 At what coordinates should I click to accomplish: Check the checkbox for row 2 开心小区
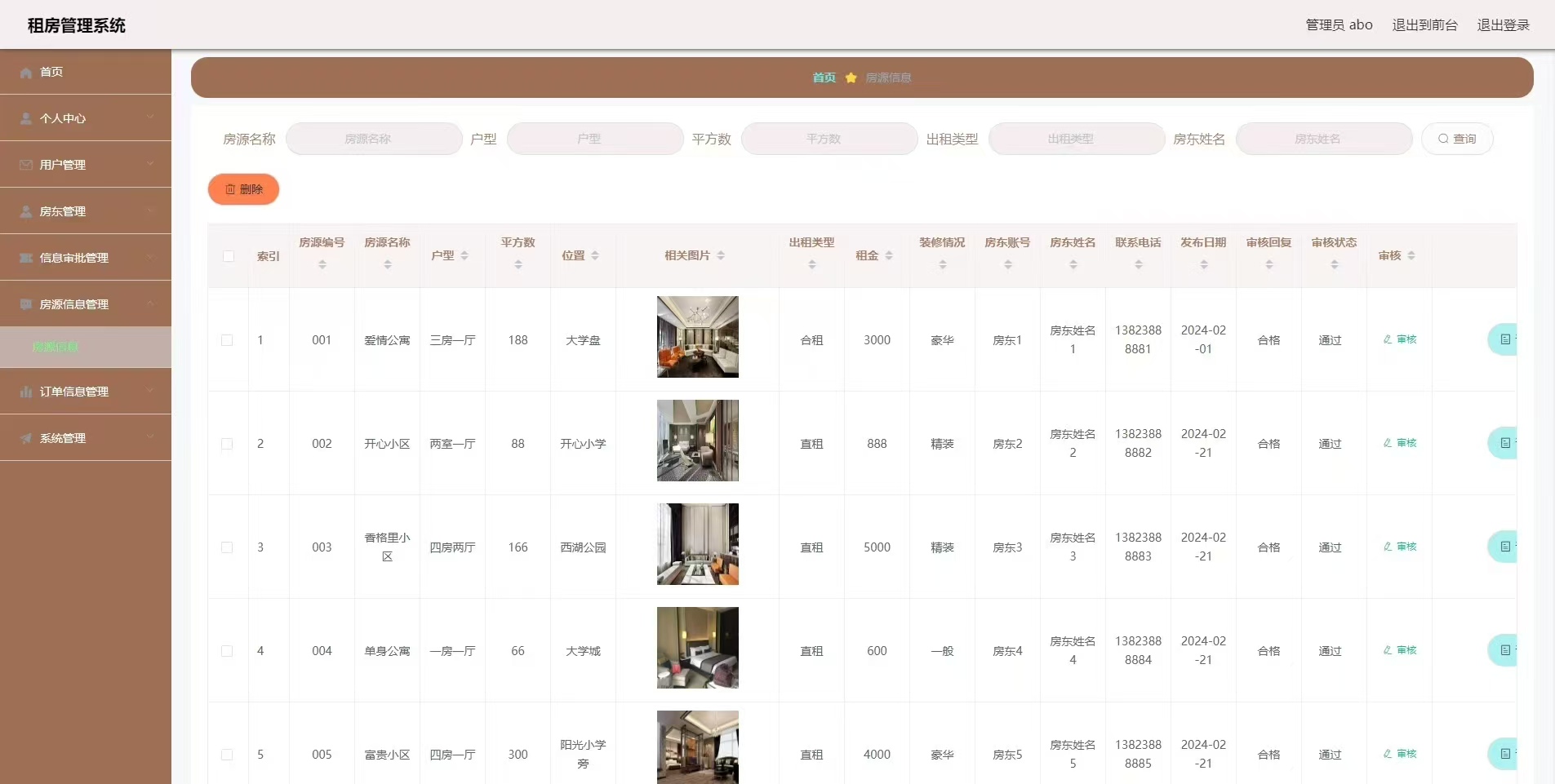pyautogui.click(x=227, y=444)
